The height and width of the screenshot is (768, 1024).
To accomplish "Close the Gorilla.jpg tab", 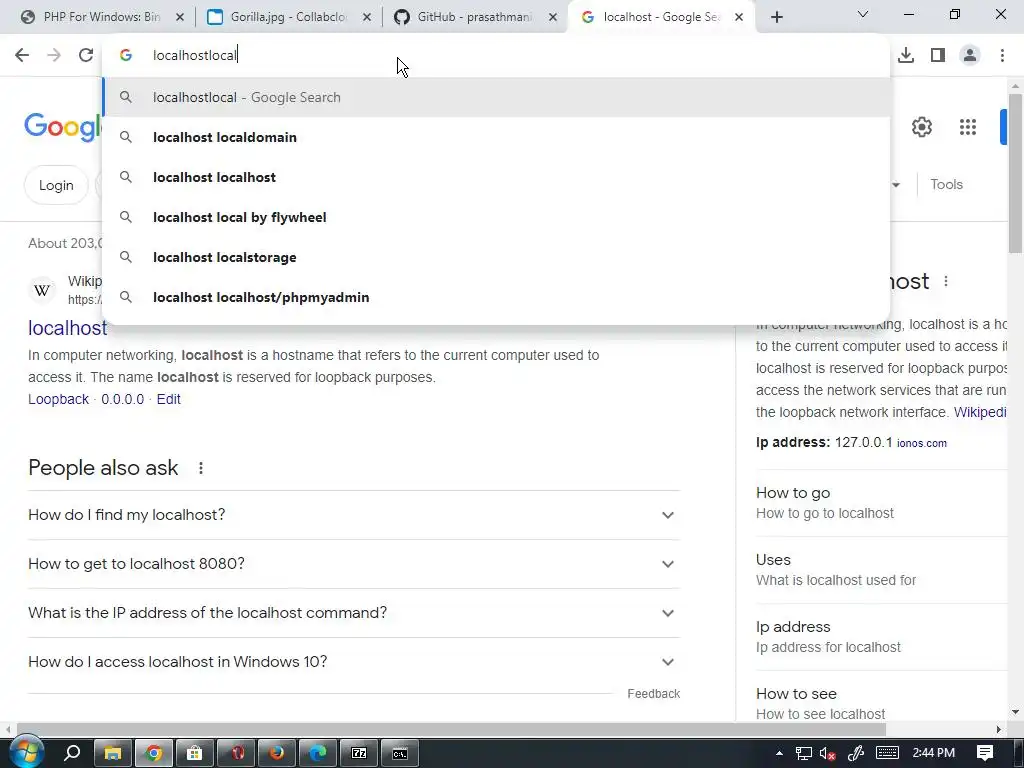I will (x=367, y=17).
